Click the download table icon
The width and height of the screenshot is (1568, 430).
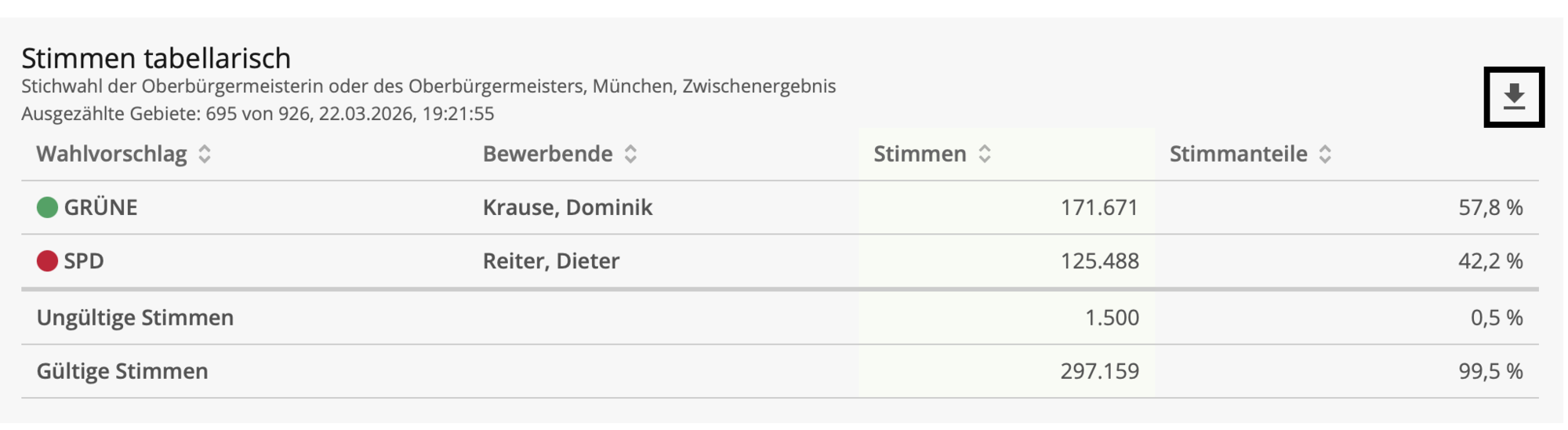(x=1513, y=97)
